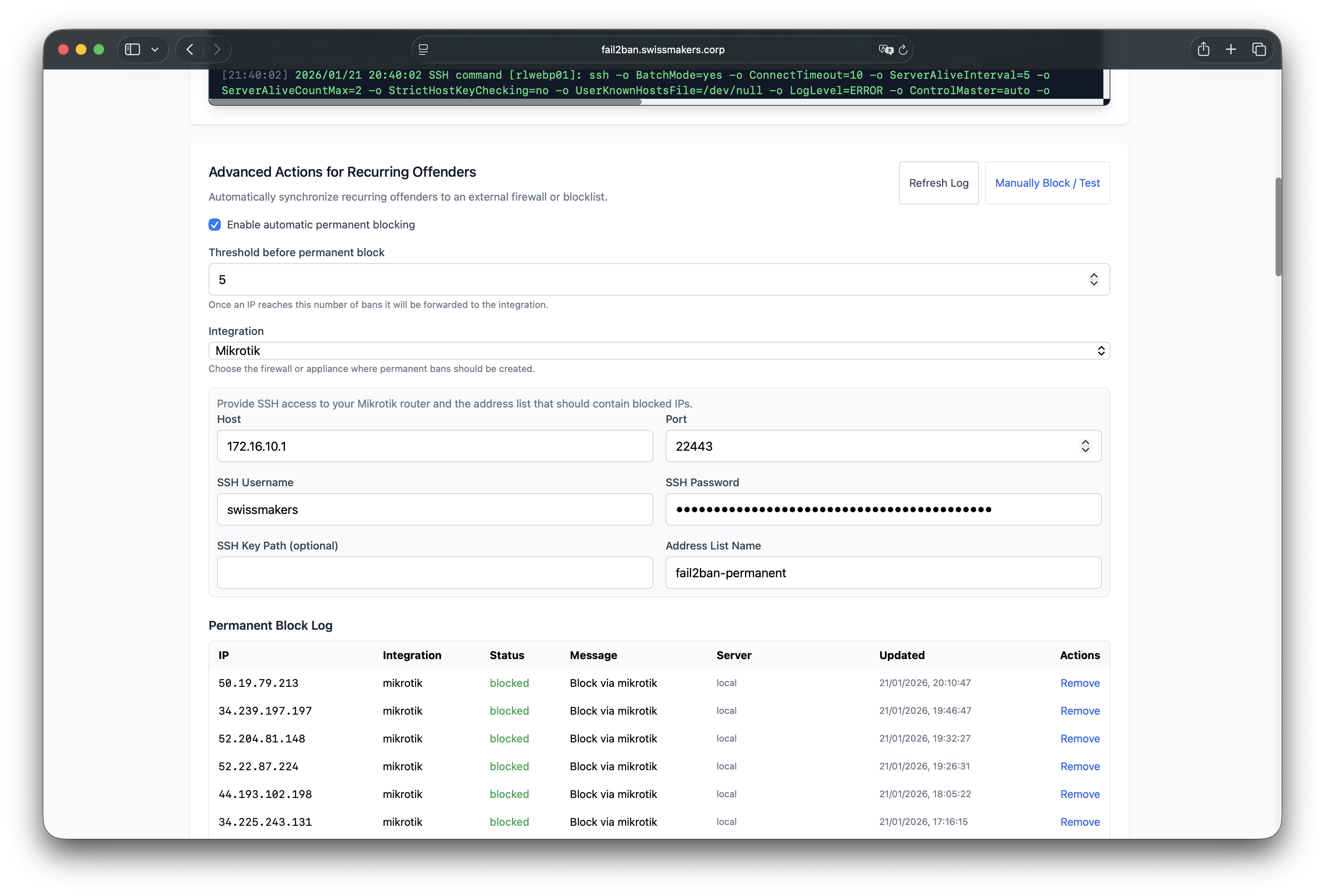Click the browser forward arrow
This screenshot has width=1325, height=896.
217,50
